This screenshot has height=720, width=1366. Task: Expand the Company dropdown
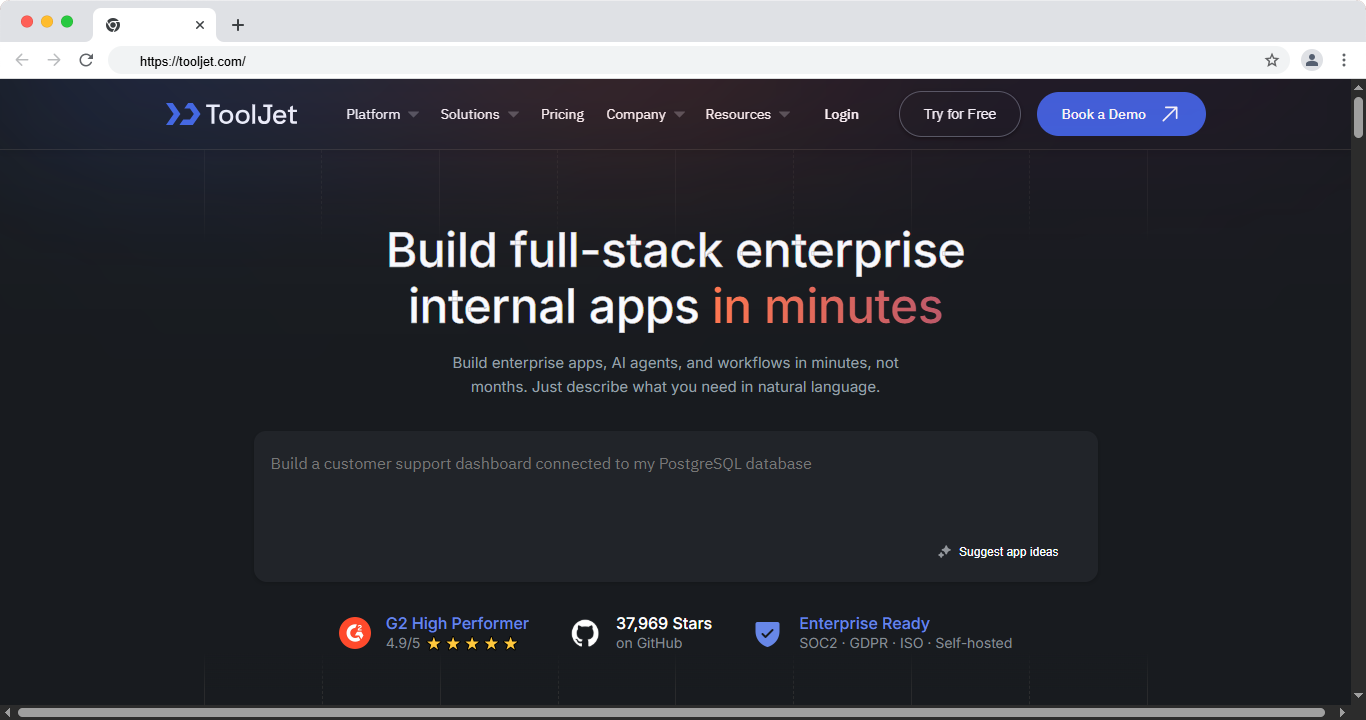(645, 114)
